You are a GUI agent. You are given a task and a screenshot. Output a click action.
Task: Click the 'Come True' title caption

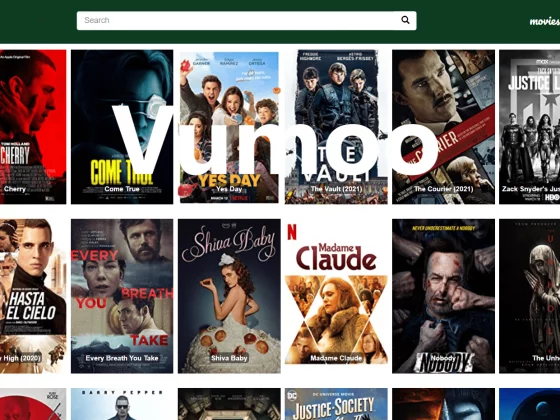pyautogui.click(x=122, y=189)
